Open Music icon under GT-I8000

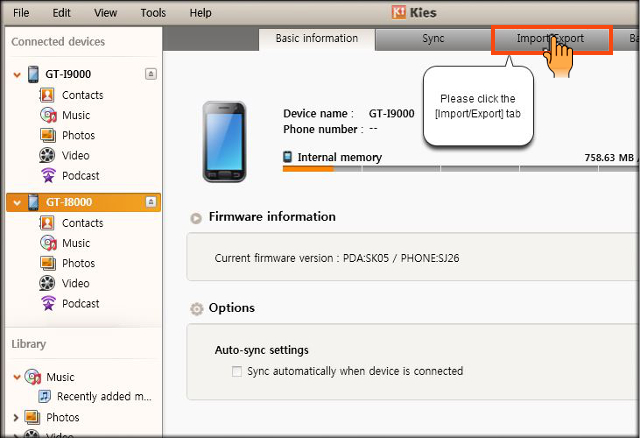(48, 243)
